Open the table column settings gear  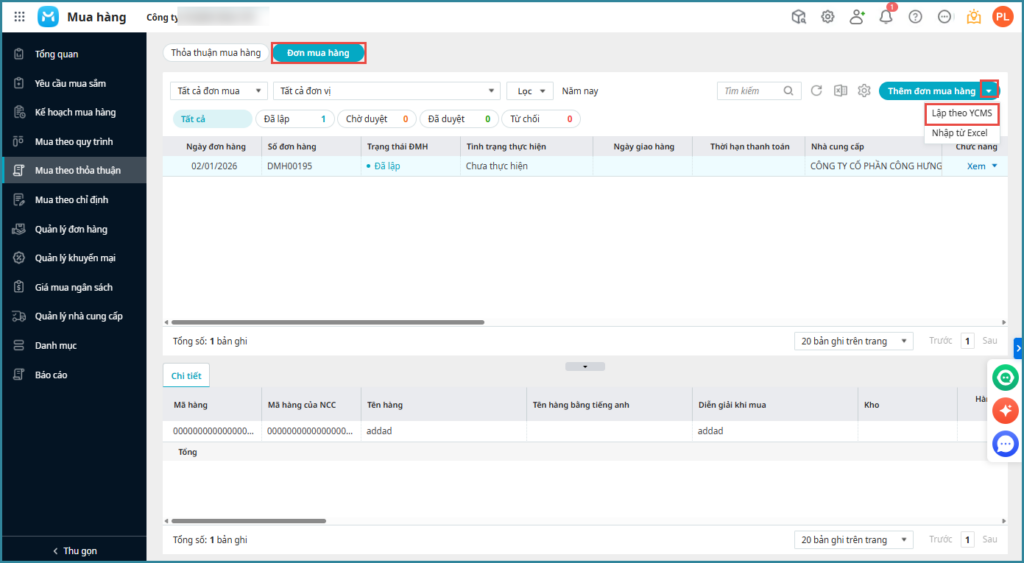864,91
